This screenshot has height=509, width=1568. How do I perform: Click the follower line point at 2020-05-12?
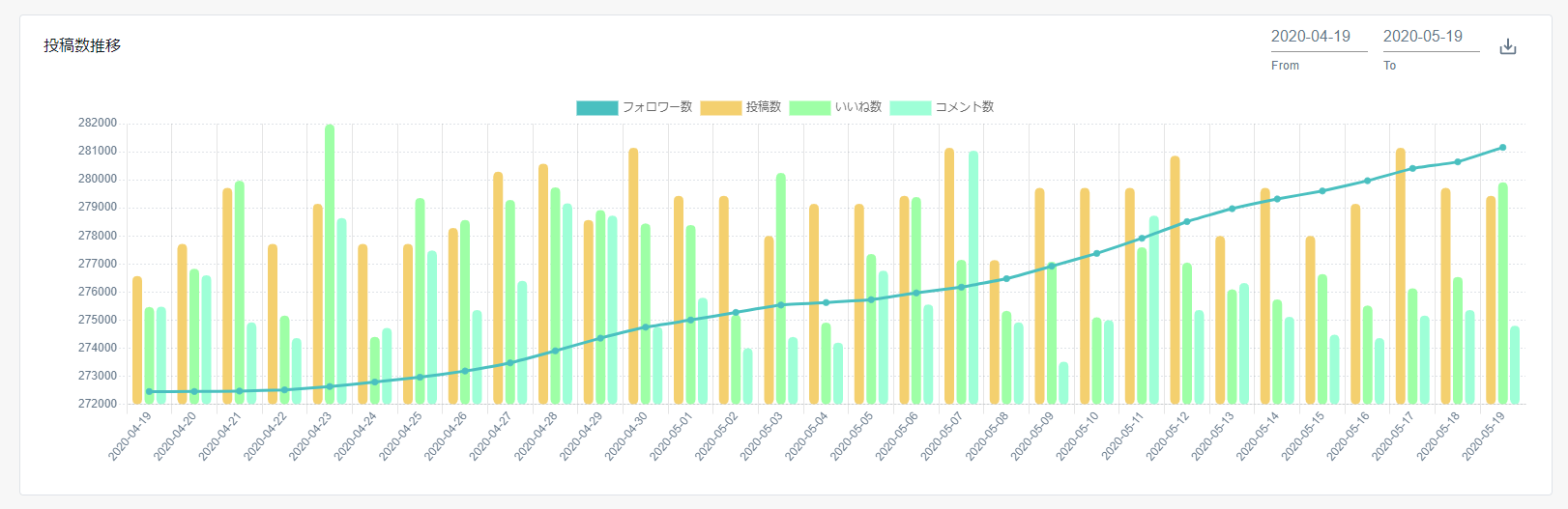[1187, 221]
